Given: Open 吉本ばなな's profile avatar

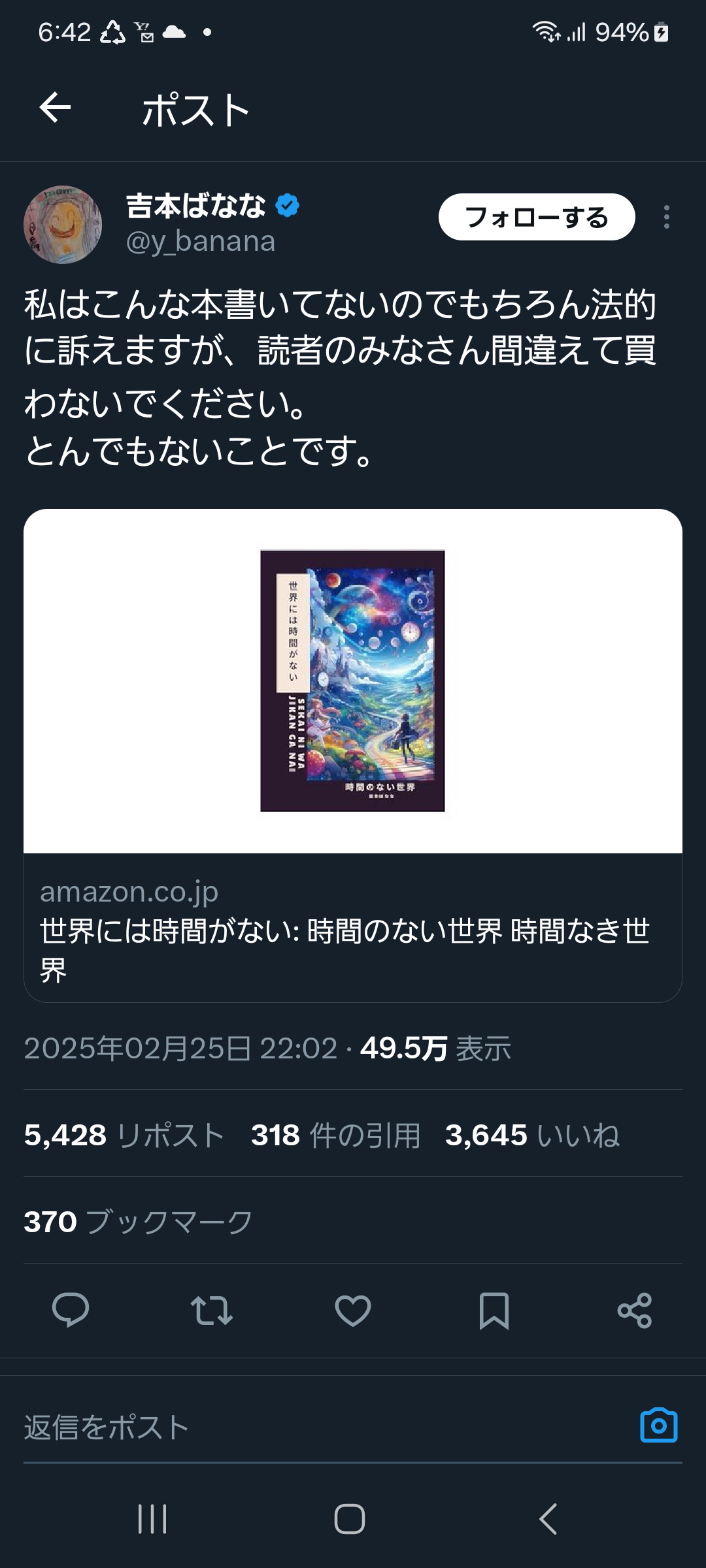Looking at the screenshot, I should 63,224.
